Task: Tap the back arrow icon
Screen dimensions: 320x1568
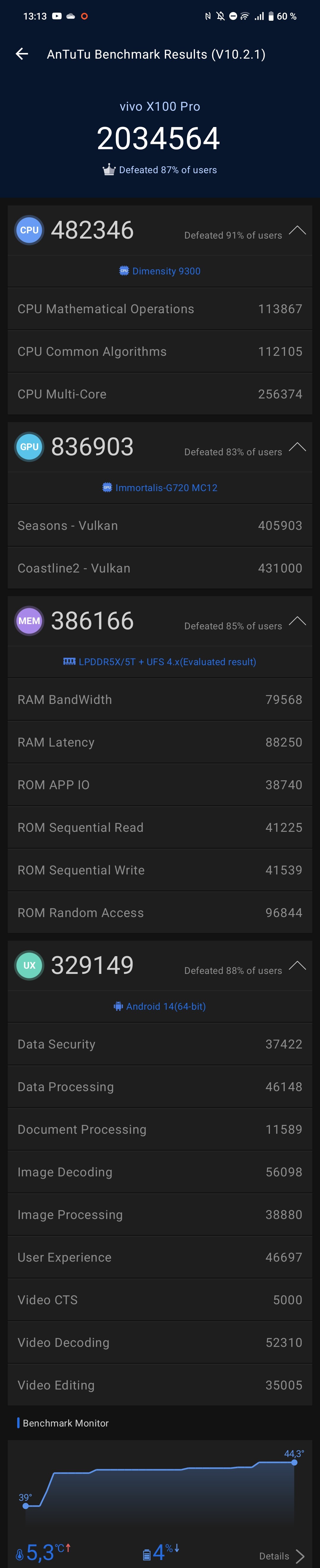Action: pyautogui.click(x=22, y=54)
